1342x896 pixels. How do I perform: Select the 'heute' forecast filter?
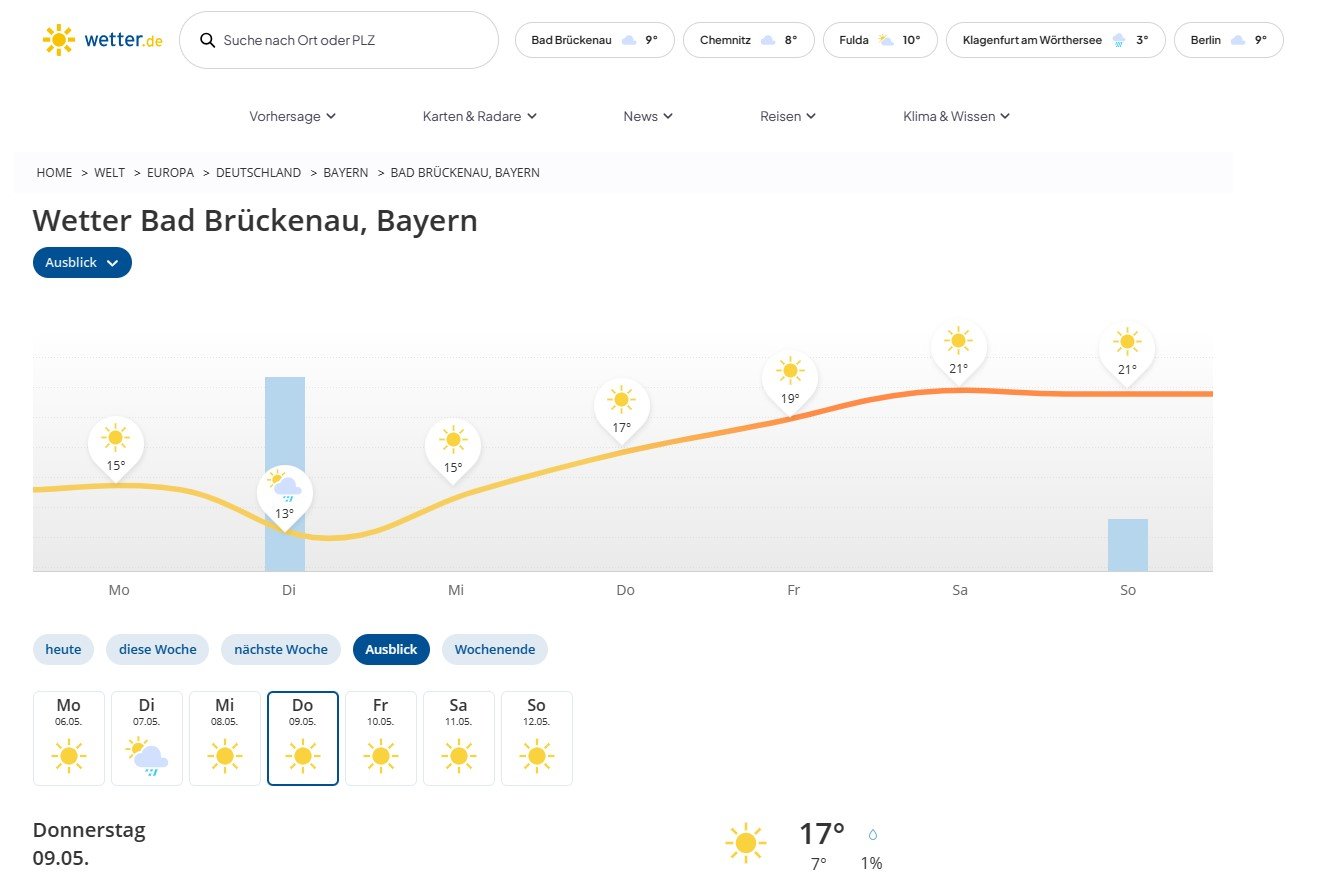click(63, 649)
